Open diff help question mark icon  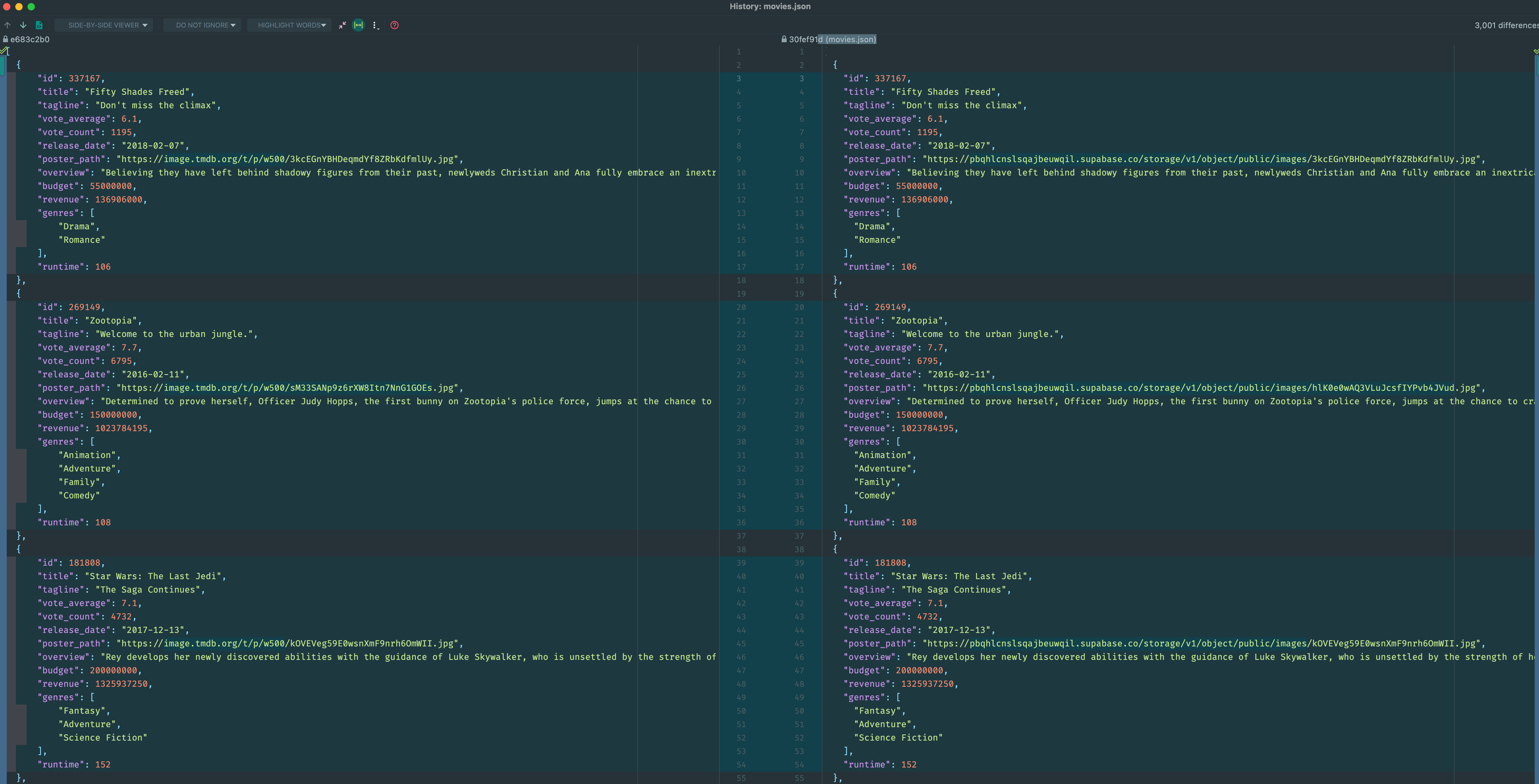click(394, 25)
